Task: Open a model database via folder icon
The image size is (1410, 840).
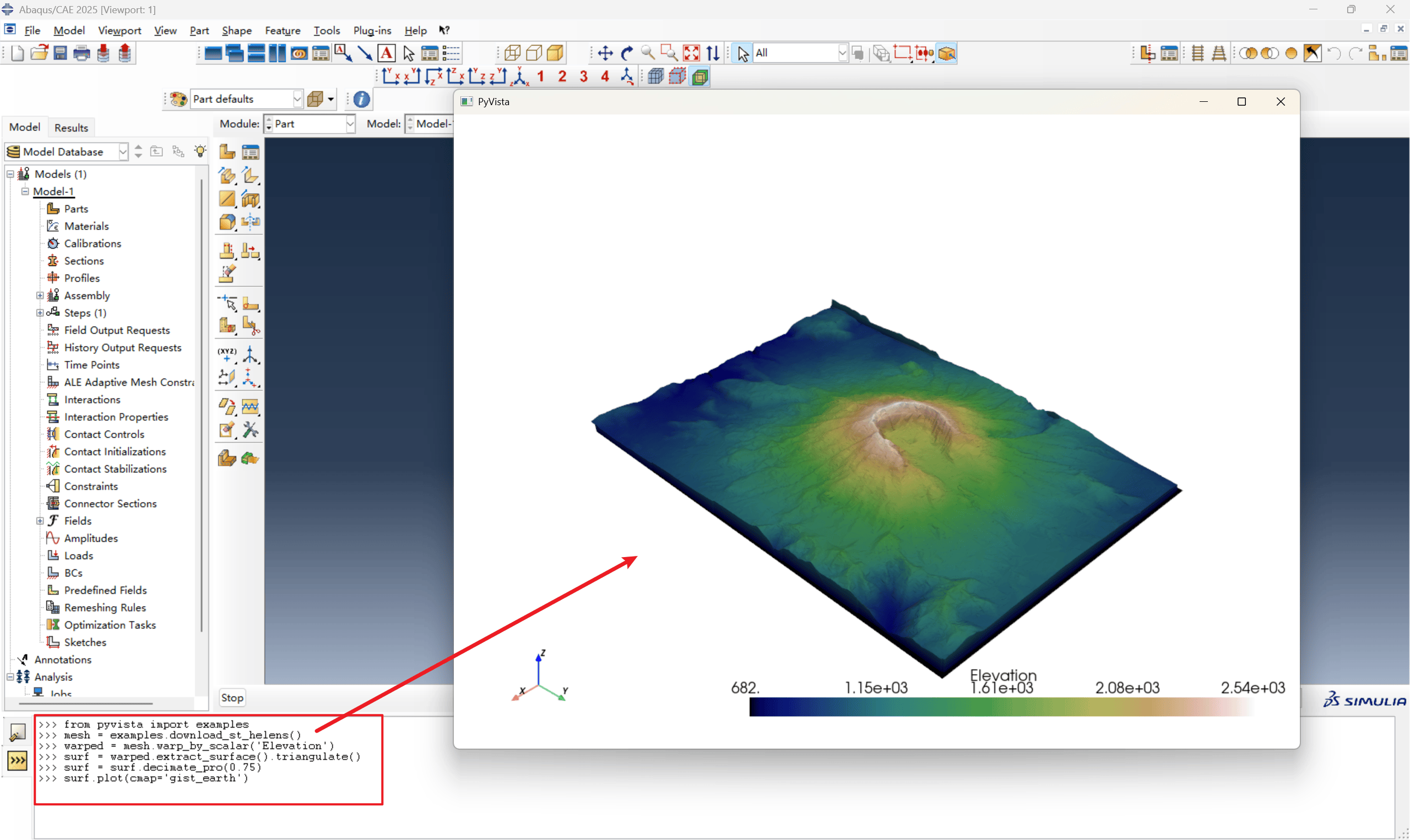Action: pyautogui.click(x=39, y=53)
